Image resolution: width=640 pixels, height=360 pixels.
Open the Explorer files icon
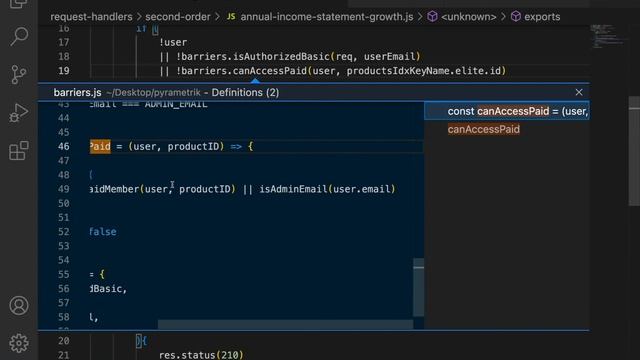(x=19, y=4)
